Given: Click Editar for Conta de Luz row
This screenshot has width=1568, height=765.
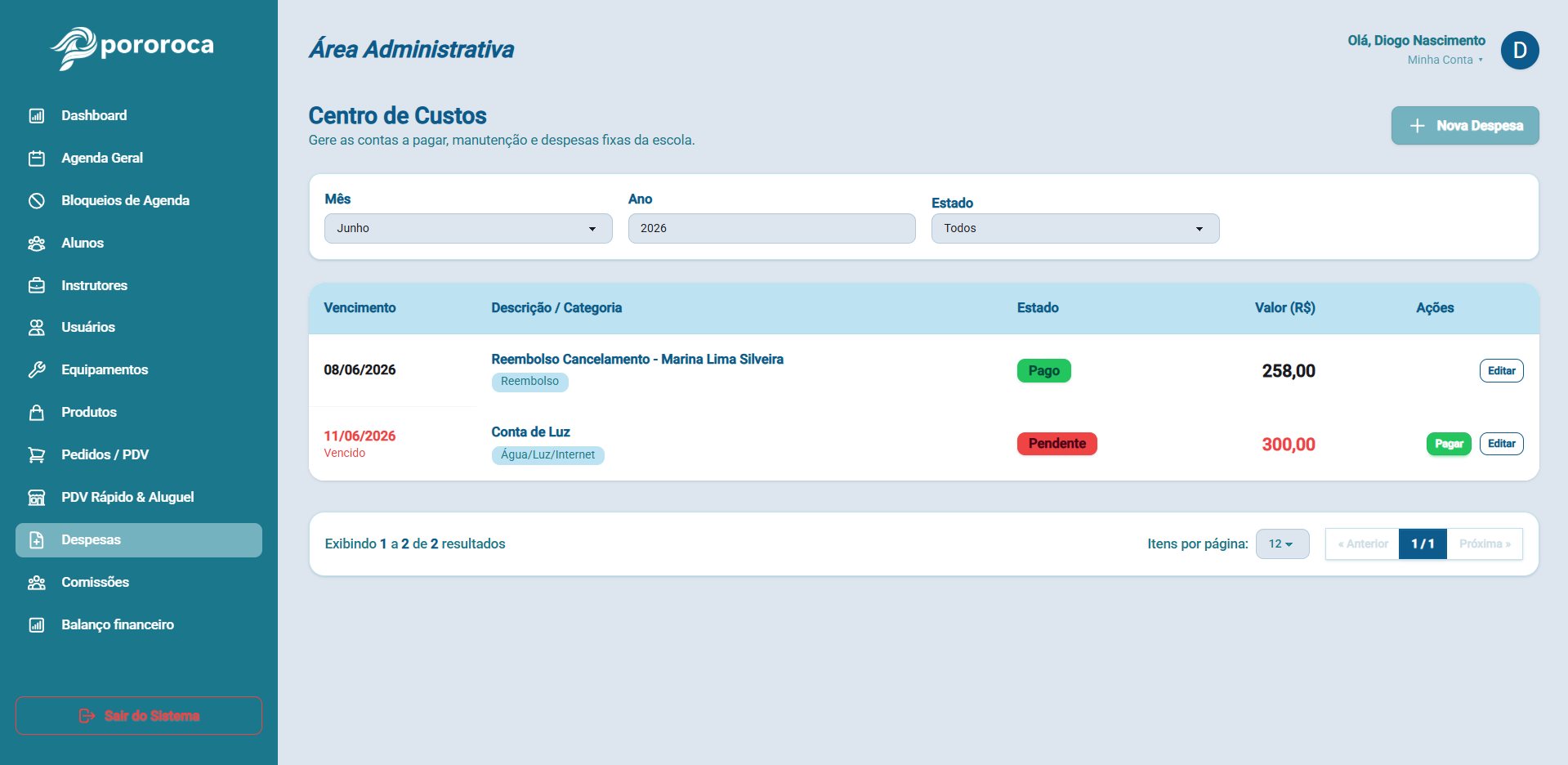Looking at the screenshot, I should pos(1501,444).
